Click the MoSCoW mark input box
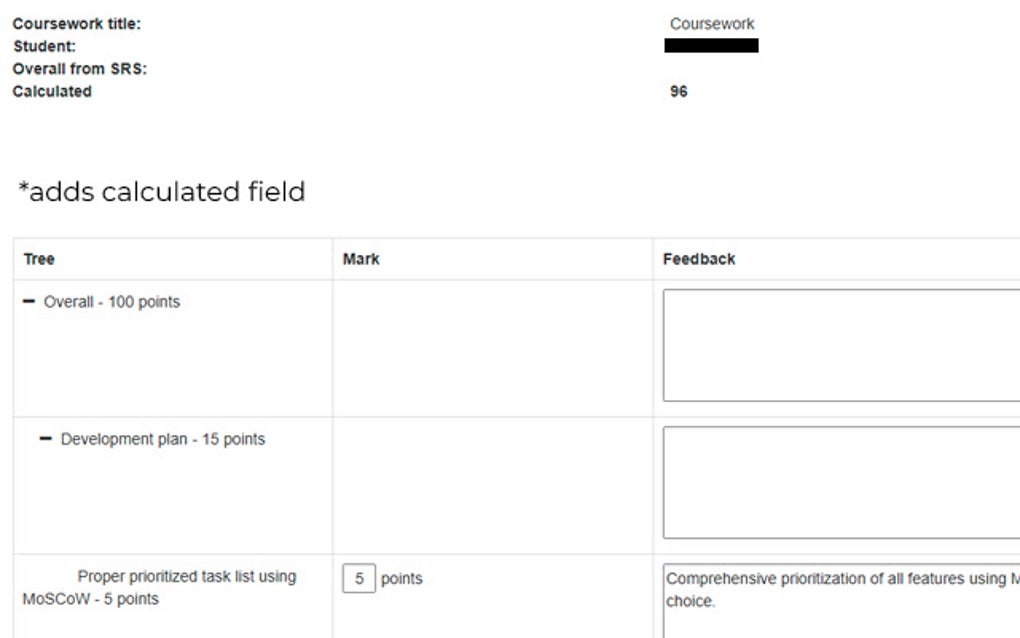The width and height of the screenshot is (1020, 638). (x=359, y=579)
